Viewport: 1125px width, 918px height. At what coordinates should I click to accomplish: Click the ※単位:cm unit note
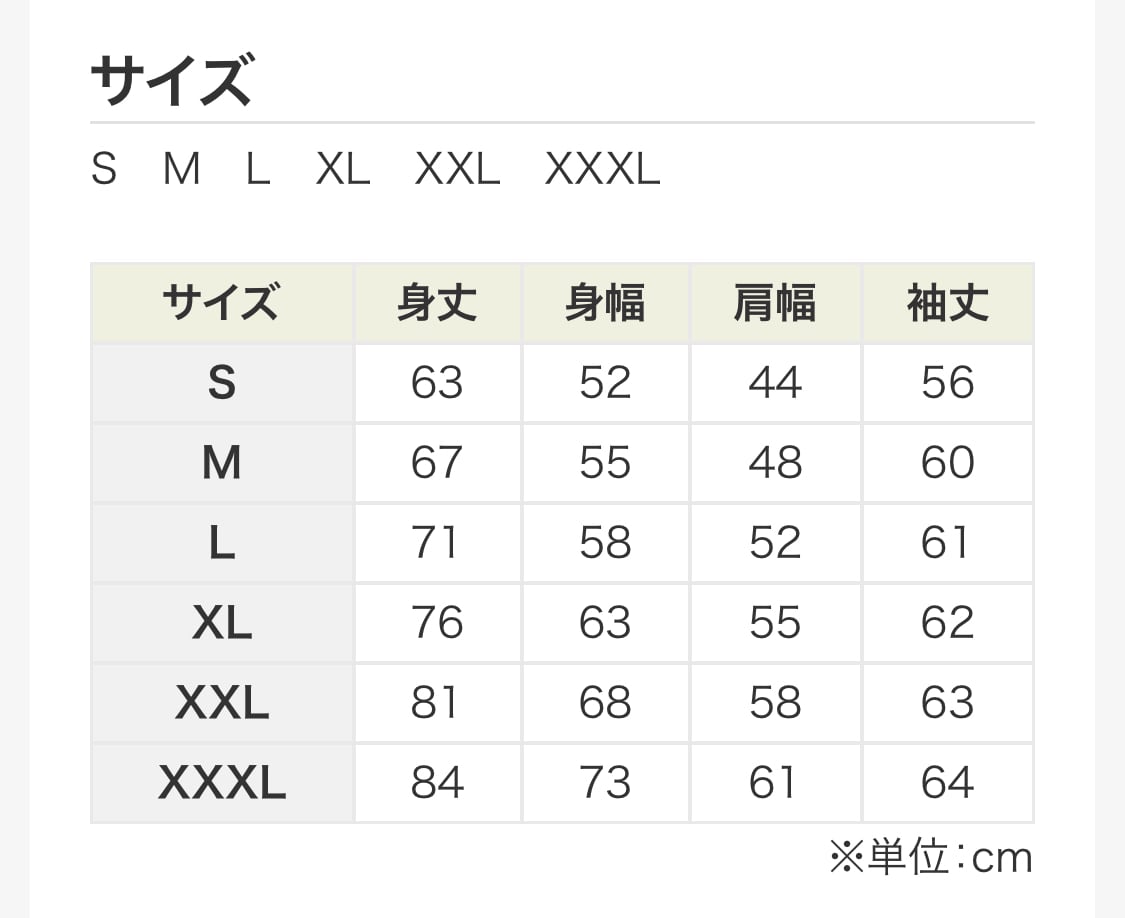point(930,858)
